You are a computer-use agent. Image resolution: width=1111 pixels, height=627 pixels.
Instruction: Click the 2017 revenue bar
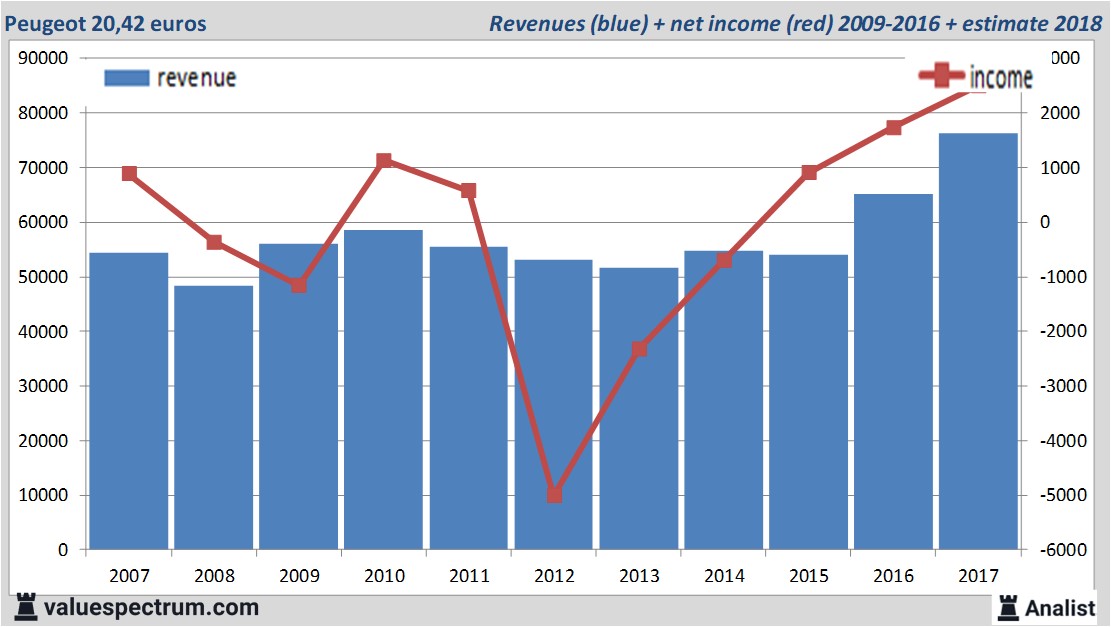pos(978,340)
